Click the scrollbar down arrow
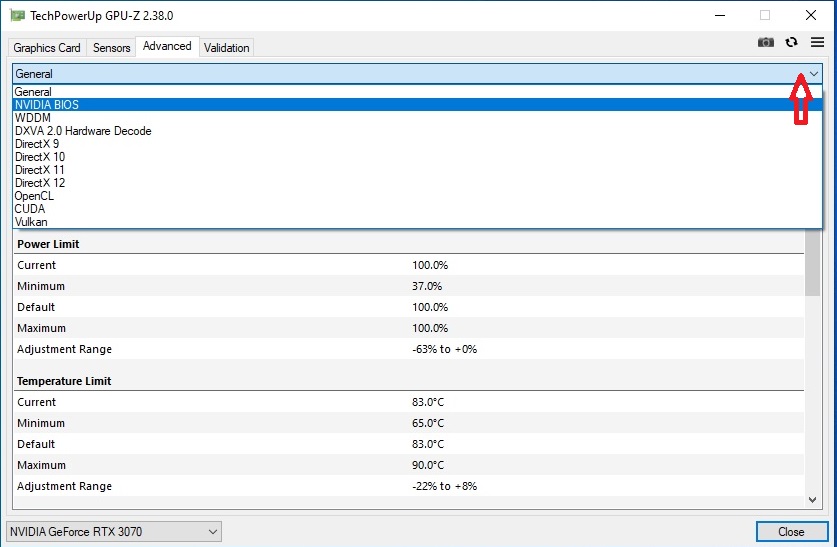This screenshot has width=837, height=547. coord(812,499)
